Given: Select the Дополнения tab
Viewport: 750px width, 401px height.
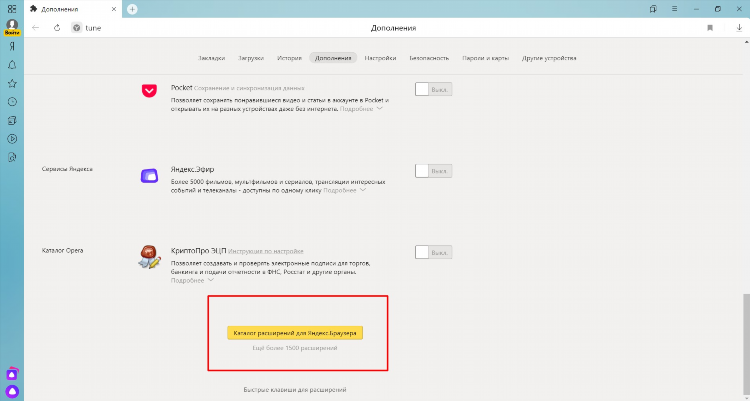Looking at the screenshot, I should tap(333, 58).
